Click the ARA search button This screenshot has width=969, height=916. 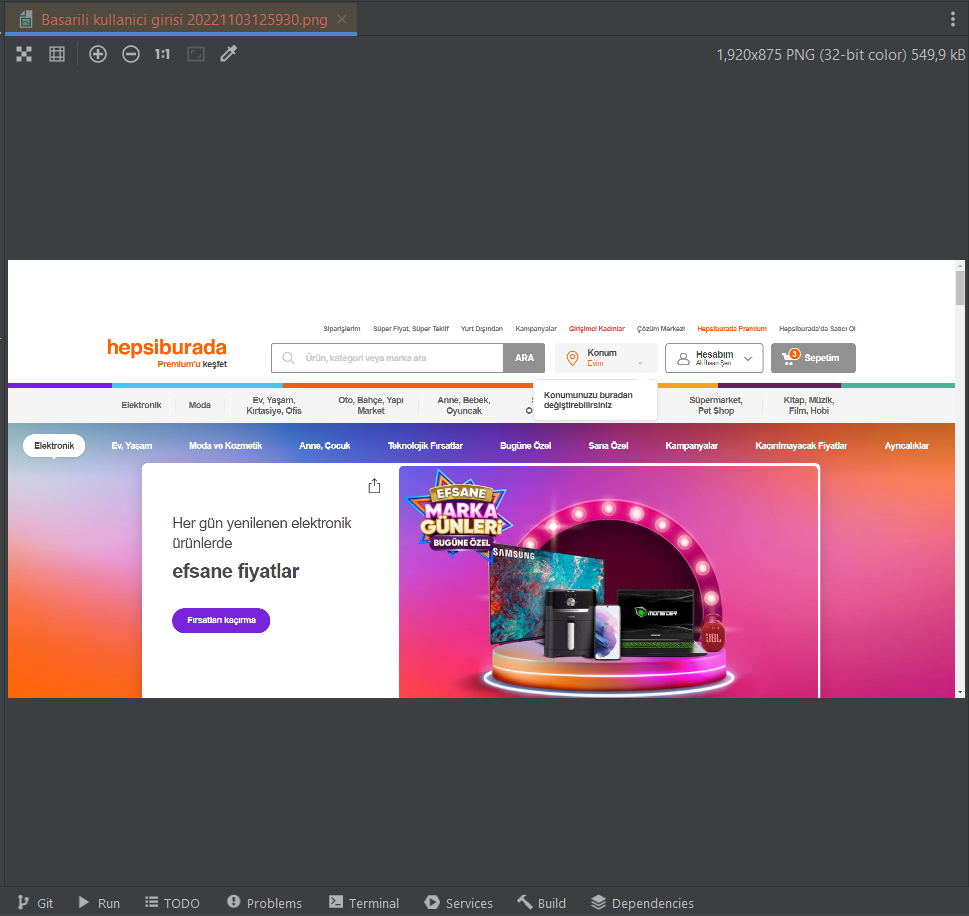(524, 358)
